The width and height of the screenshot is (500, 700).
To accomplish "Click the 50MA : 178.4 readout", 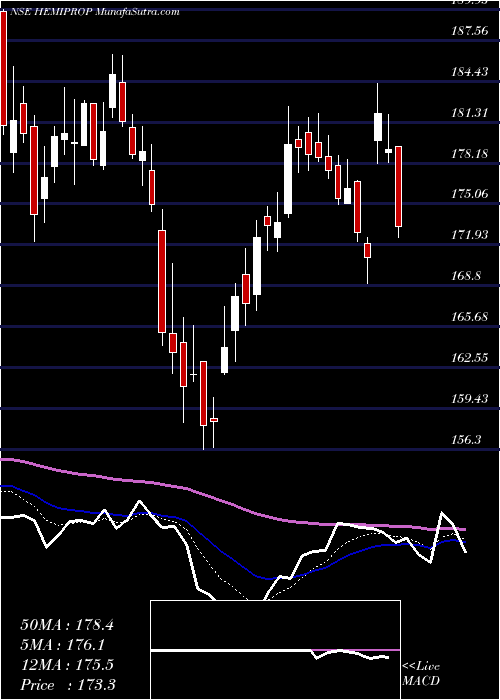I will coord(67,625).
